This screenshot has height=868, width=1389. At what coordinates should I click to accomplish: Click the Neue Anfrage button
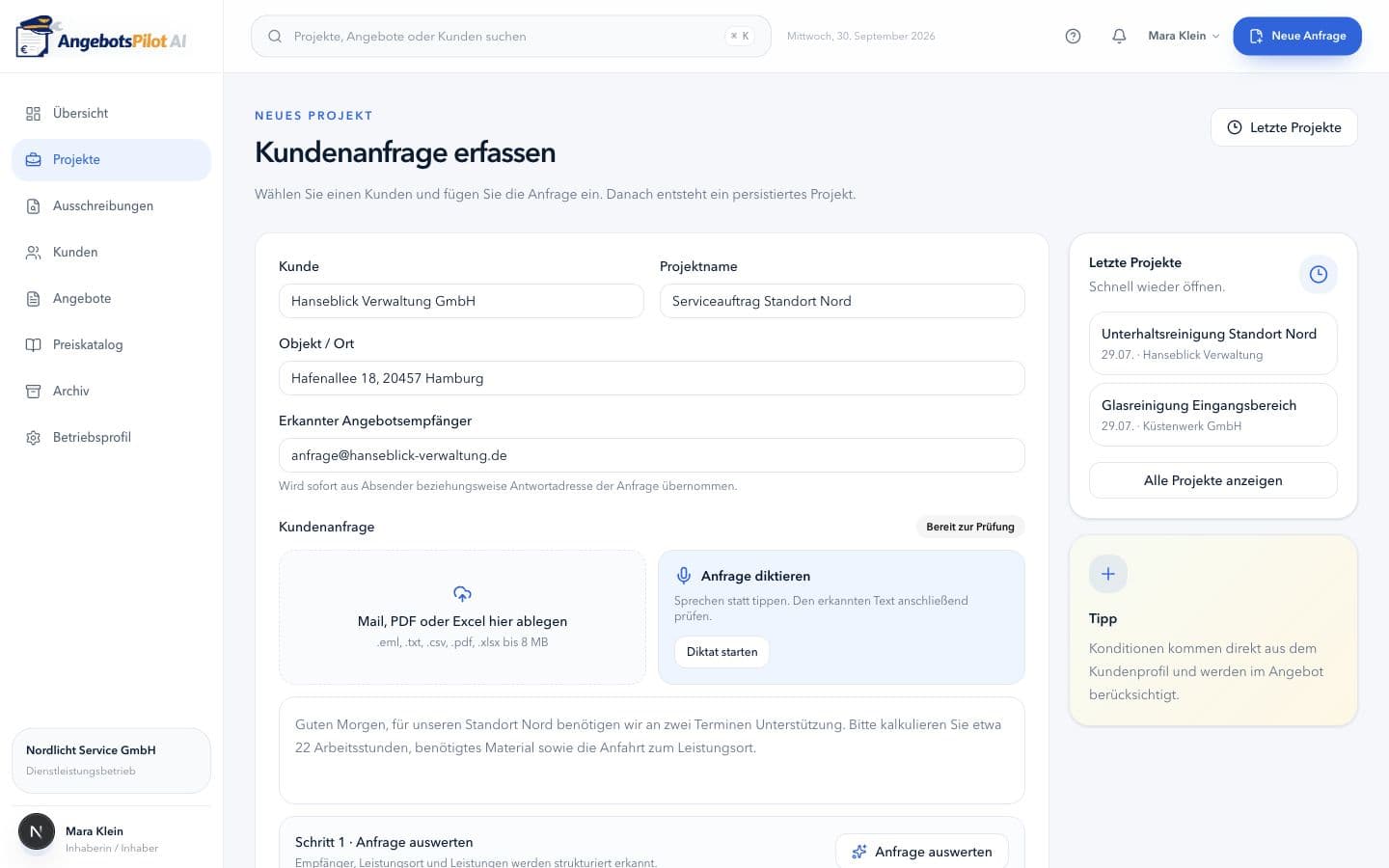tap(1297, 36)
